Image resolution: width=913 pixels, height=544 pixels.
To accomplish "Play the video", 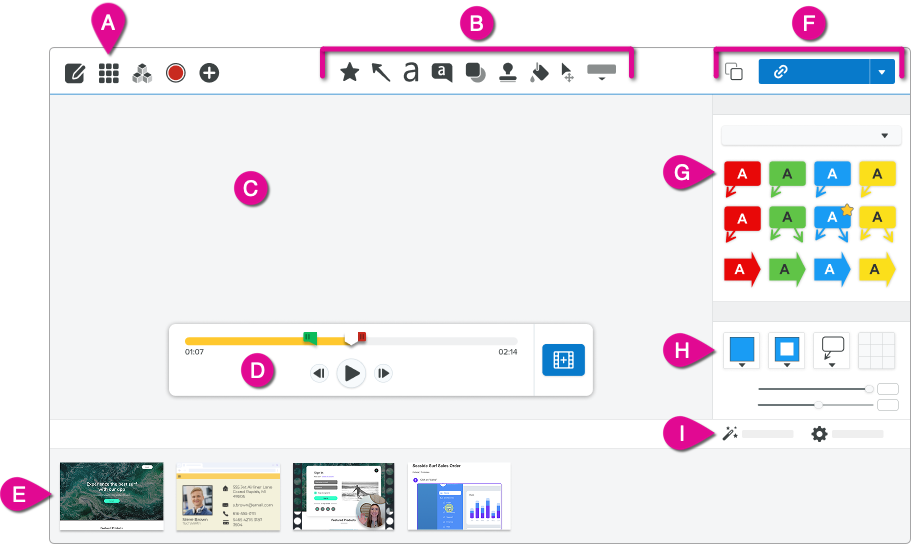I will point(351,373).
